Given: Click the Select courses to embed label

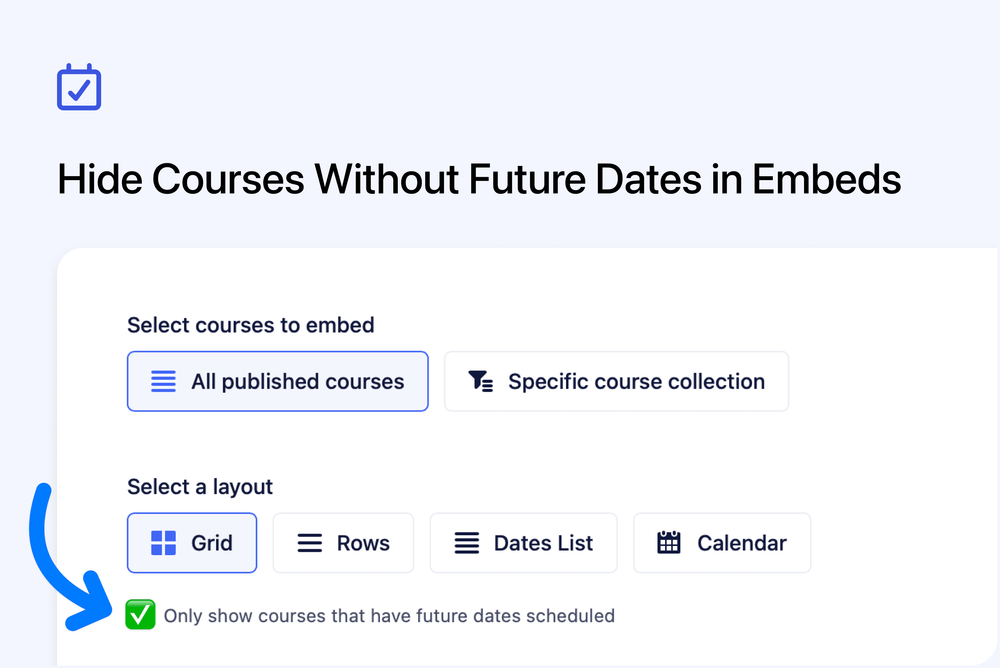Looking at the screenshot, I should pos(250,325).
